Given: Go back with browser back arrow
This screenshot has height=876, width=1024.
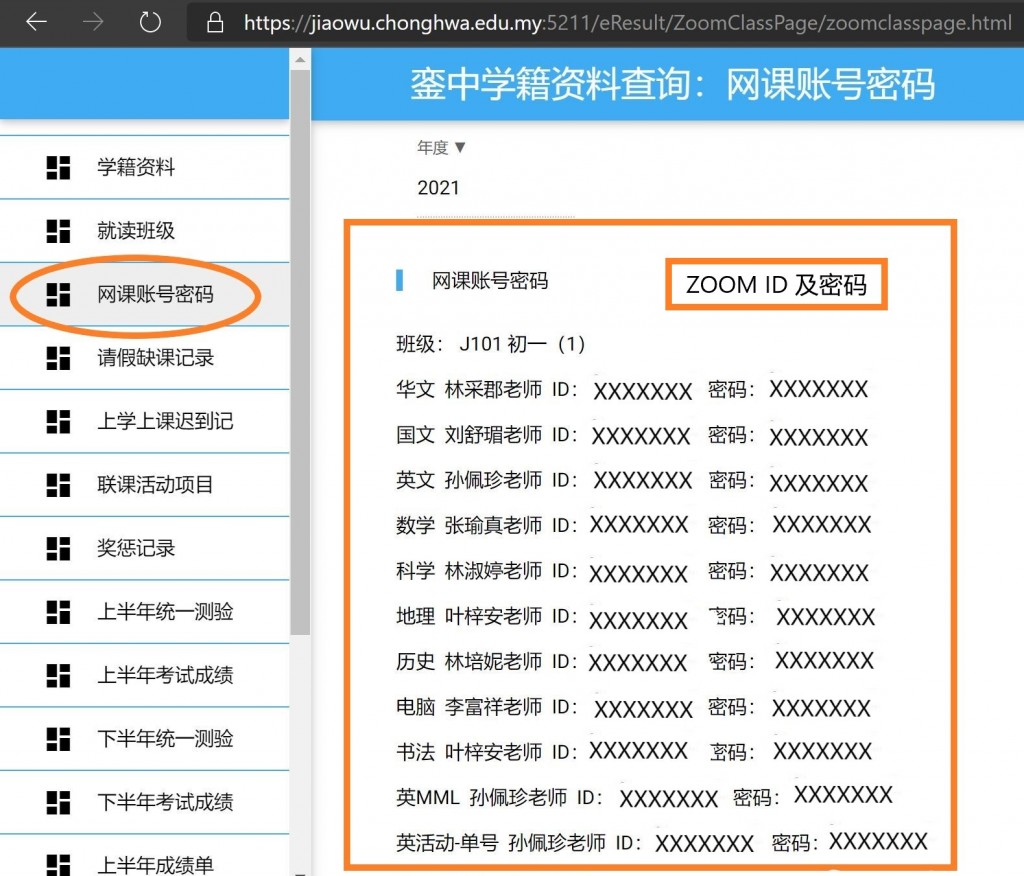Looking at the screenshot, I should [x=37, y=22].
